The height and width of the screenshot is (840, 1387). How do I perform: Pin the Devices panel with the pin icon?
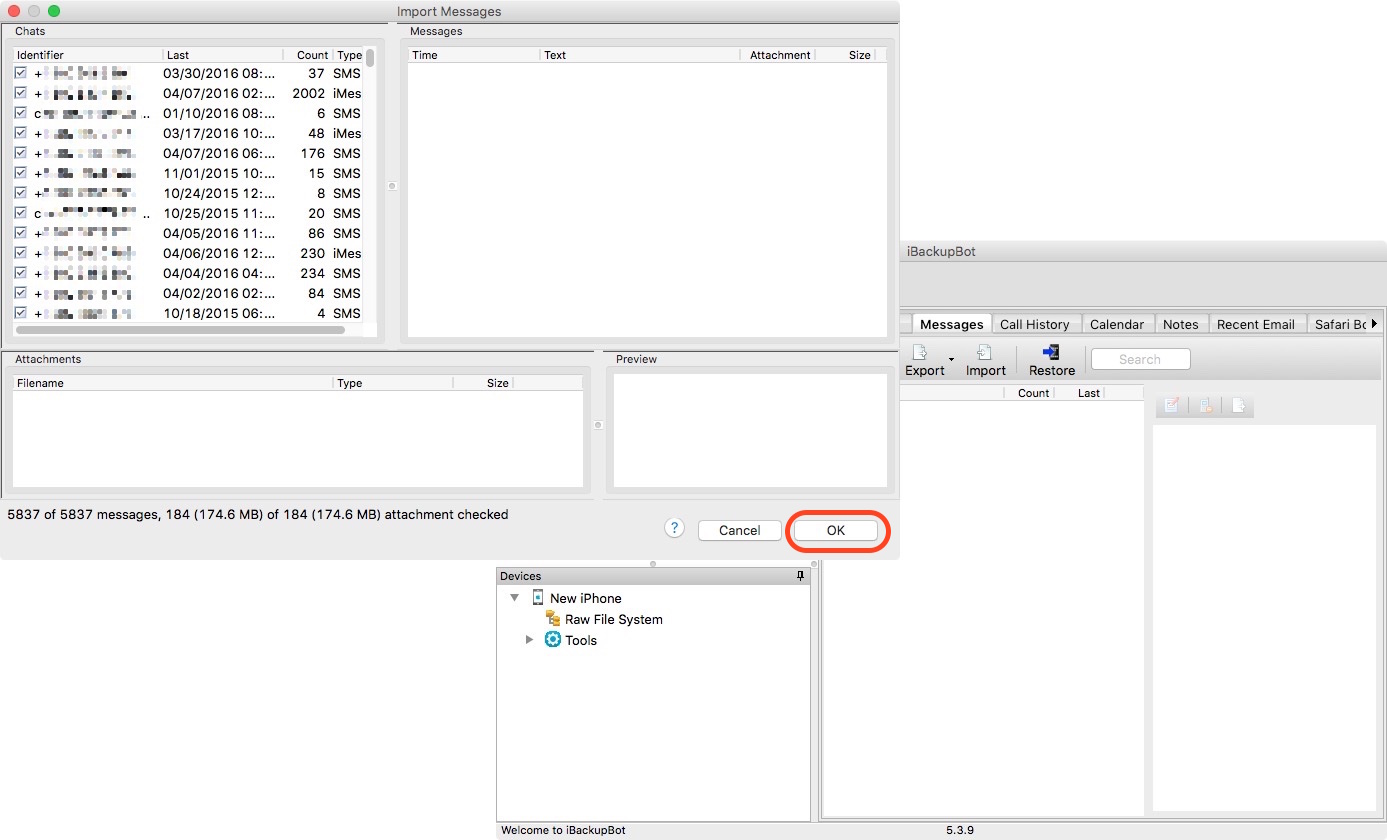[799, 576]
